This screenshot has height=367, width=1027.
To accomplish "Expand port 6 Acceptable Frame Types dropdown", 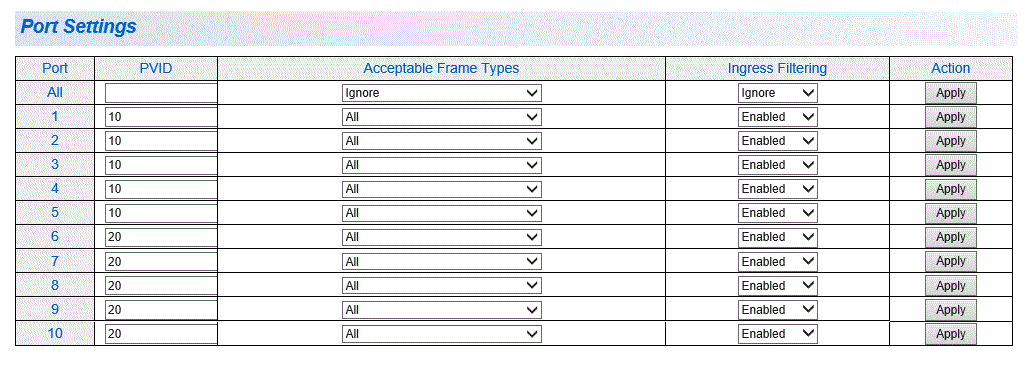I will coord(441,237).
